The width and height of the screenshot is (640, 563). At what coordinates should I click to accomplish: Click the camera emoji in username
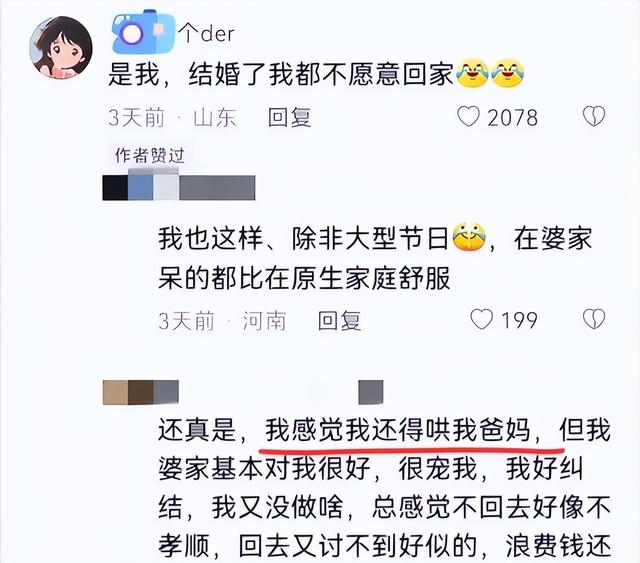pyautogui.click(x=143, y=33)
